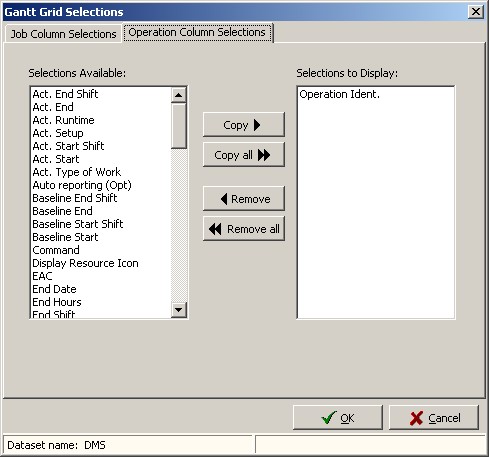Image resolution: width=489 pixels, height=457 pixels.
Task: Select Operation Ident. in display list
Action: click(339, 94)
